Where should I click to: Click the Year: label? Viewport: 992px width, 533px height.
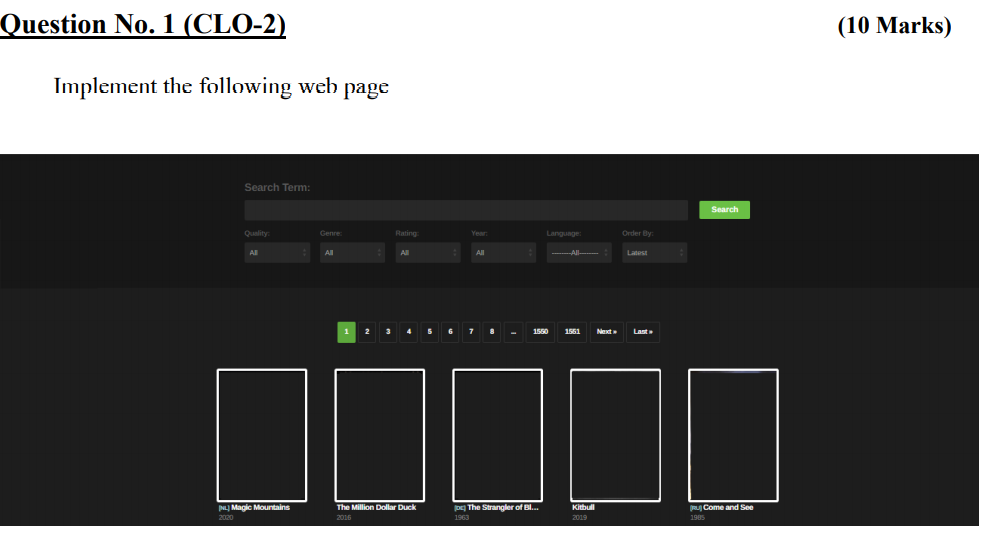[479, 234]
